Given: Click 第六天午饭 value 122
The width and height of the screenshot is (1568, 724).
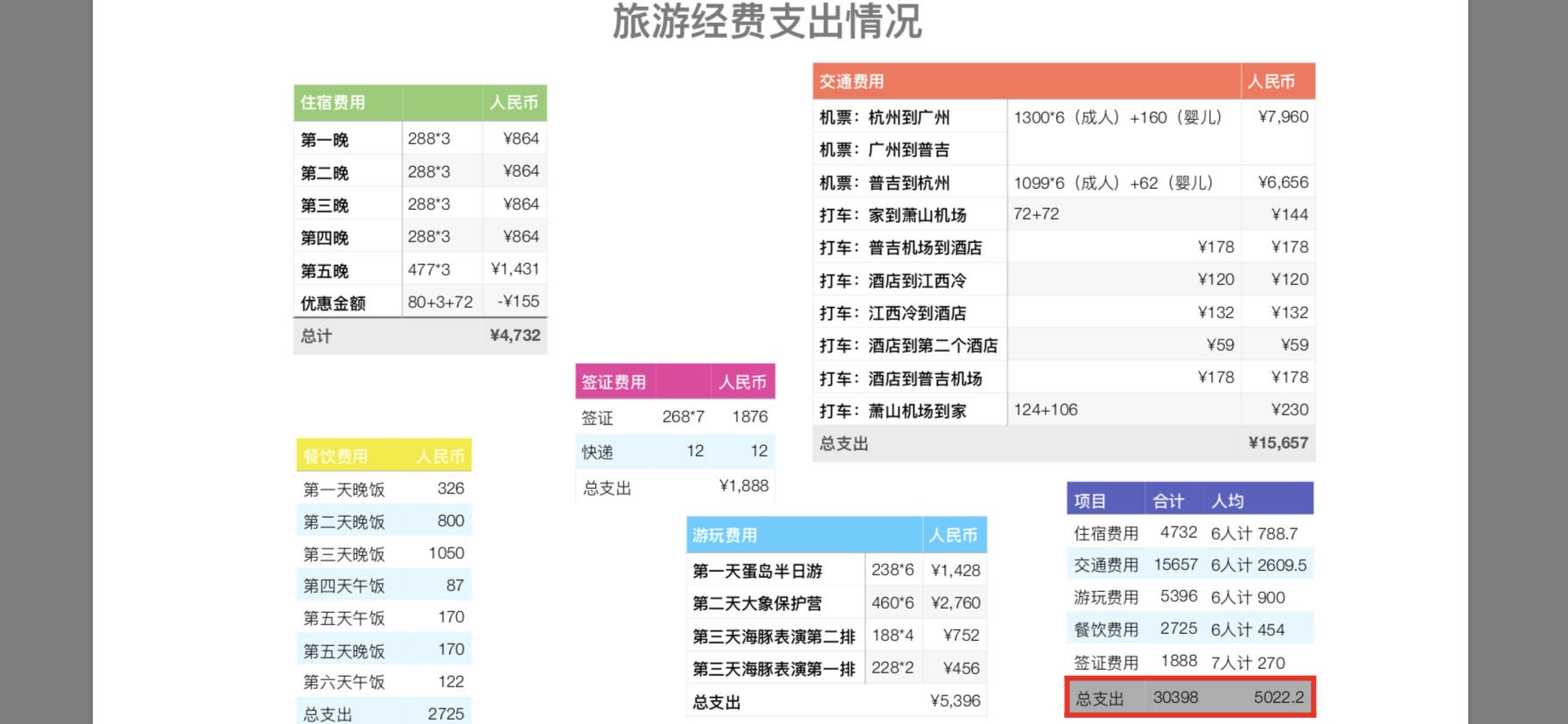Looking at the screenshot, I should coord(451,682).
